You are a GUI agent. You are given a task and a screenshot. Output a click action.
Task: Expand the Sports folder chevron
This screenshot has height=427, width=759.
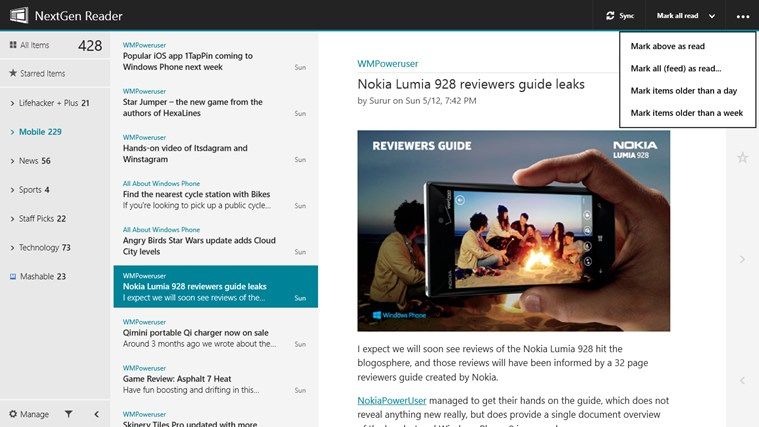tap(12, 190)
